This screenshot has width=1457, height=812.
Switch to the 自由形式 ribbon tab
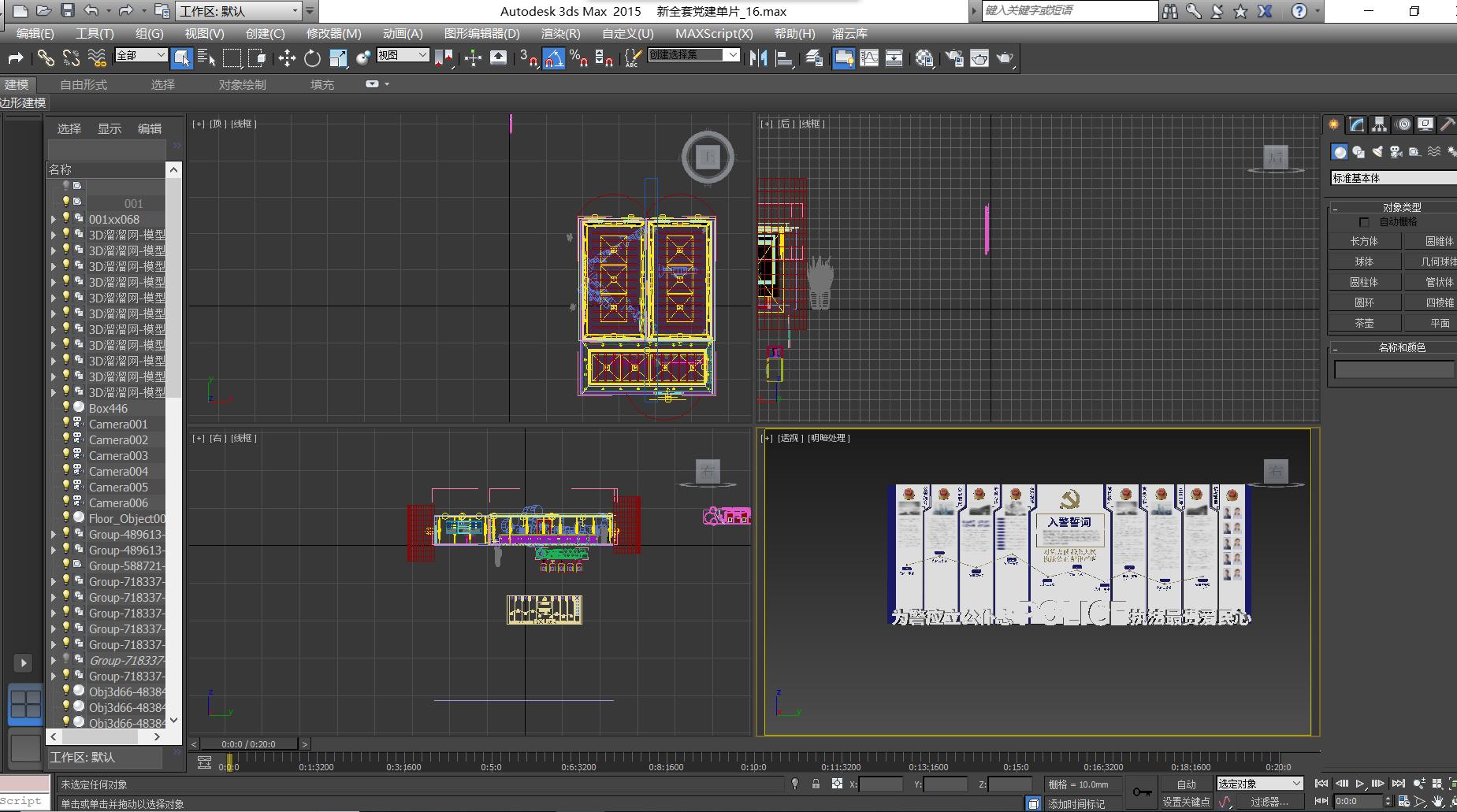[84, 84]
